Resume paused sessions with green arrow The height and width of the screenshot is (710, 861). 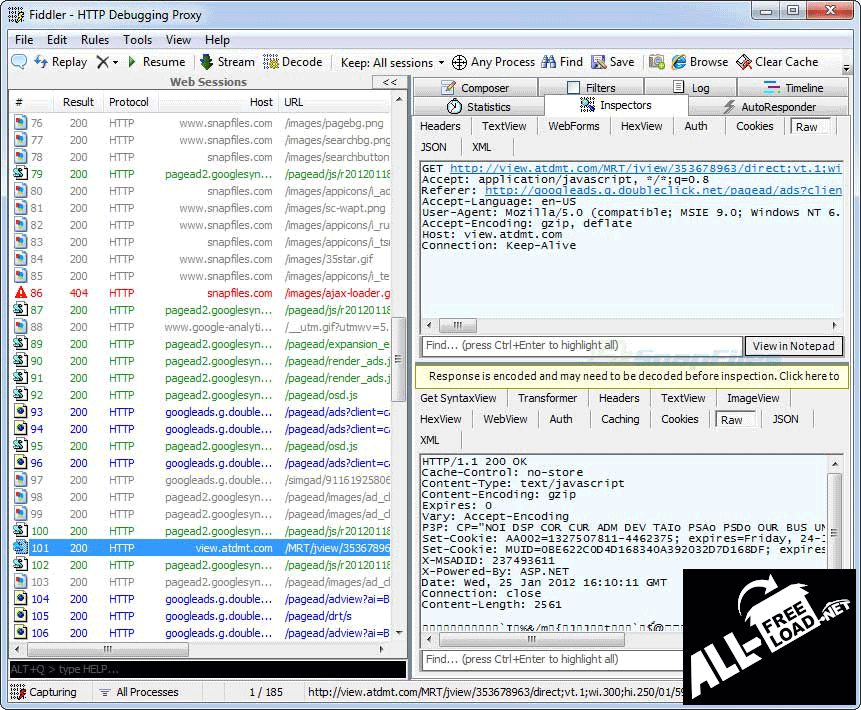[x=157, y=62]
